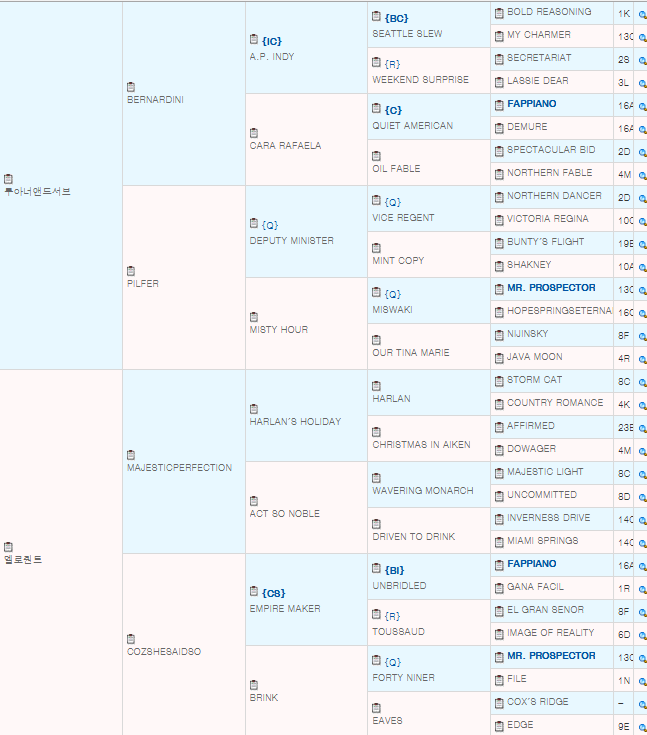Viewport: 647px width, 735px height.
Task: Click the bold FAPPIANO link beside UNBRIDLED
Action: point(532,563)
